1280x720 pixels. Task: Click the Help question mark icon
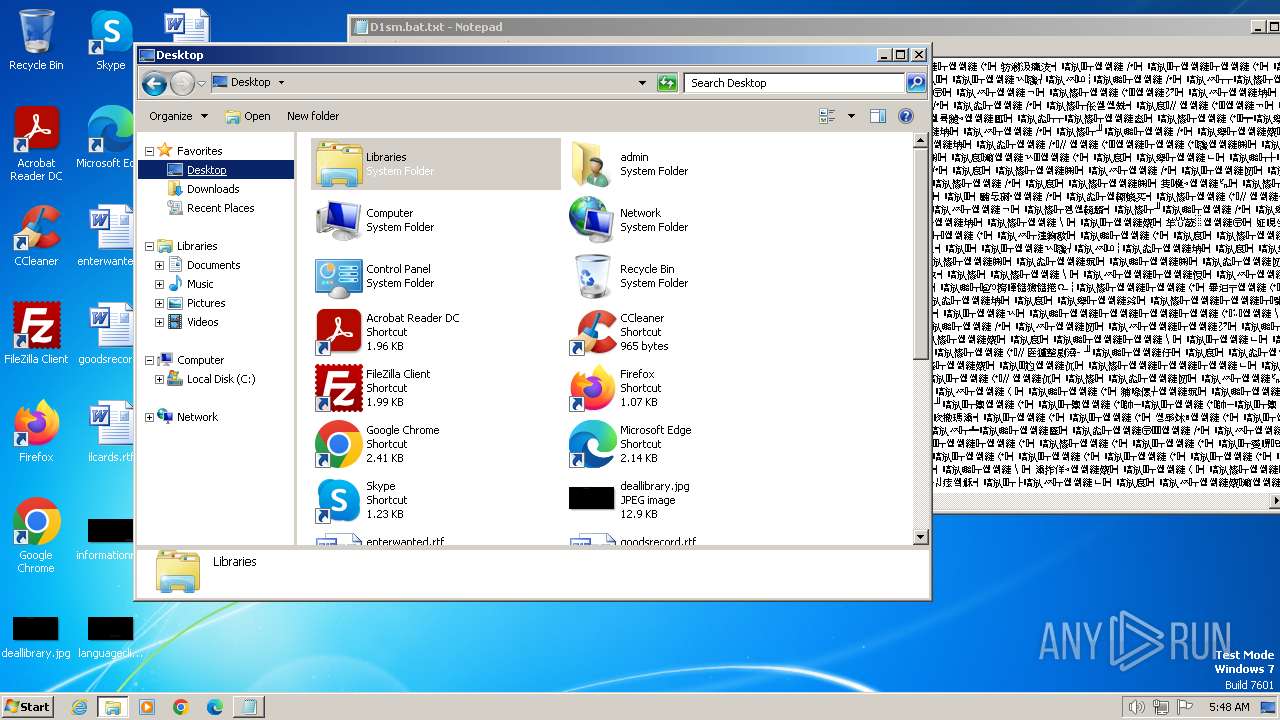coord(906,116)
